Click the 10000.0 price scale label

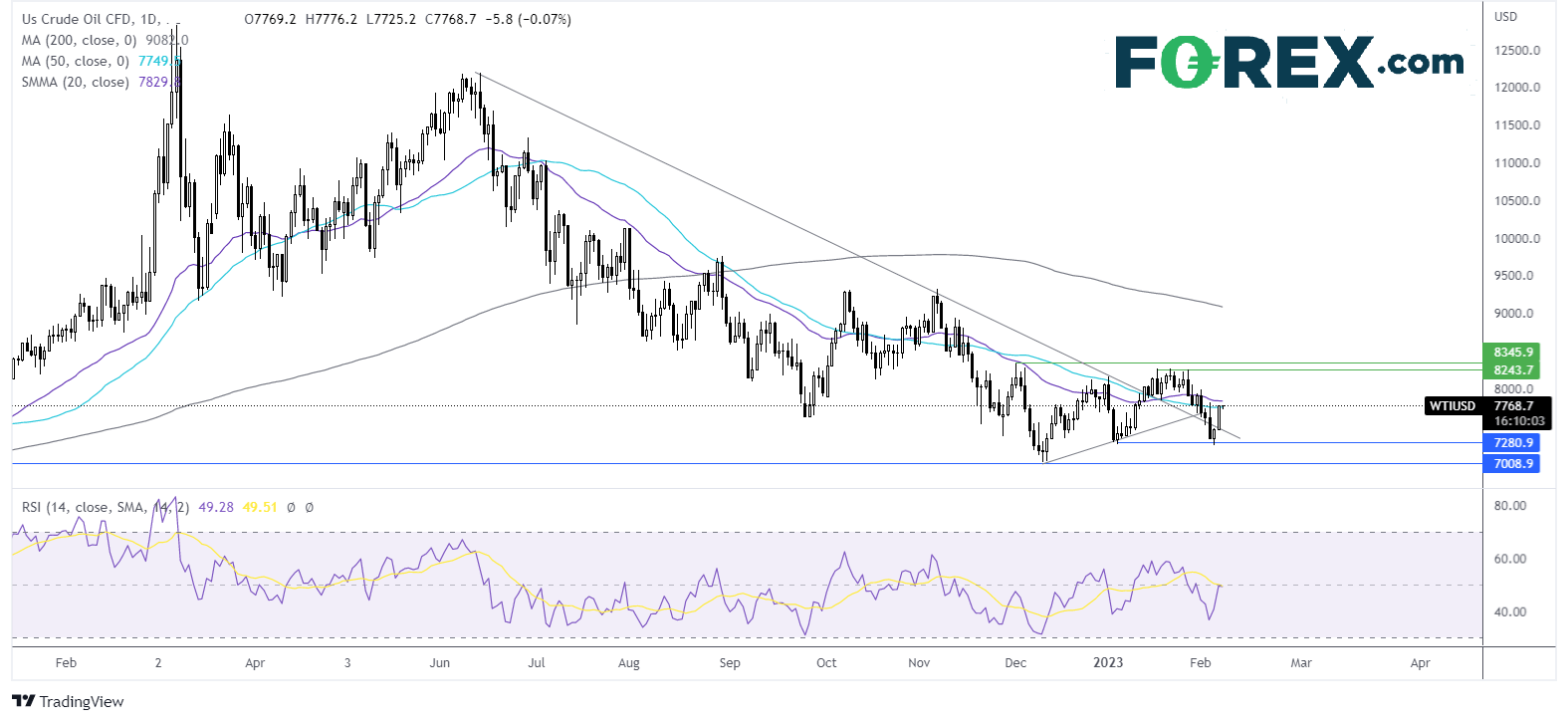coord(1517,238)
